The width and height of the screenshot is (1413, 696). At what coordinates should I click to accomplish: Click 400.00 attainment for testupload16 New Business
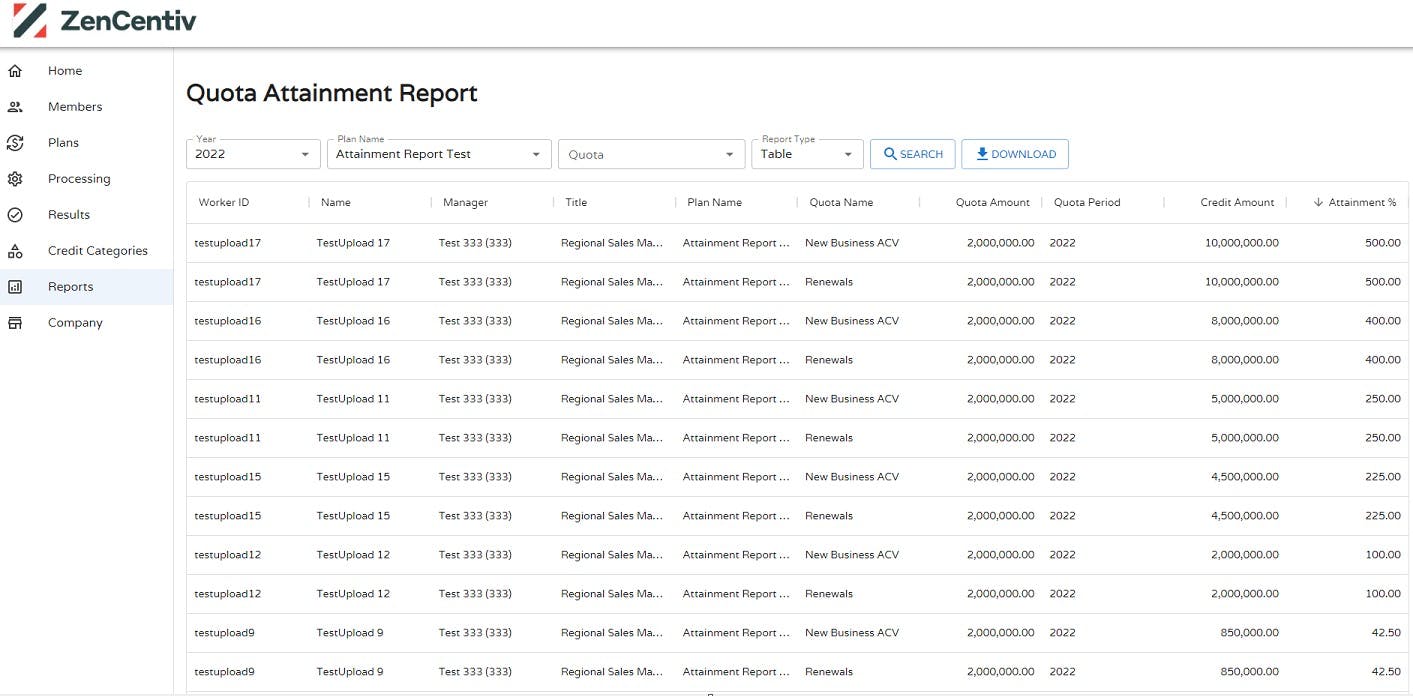[1383, 321]
